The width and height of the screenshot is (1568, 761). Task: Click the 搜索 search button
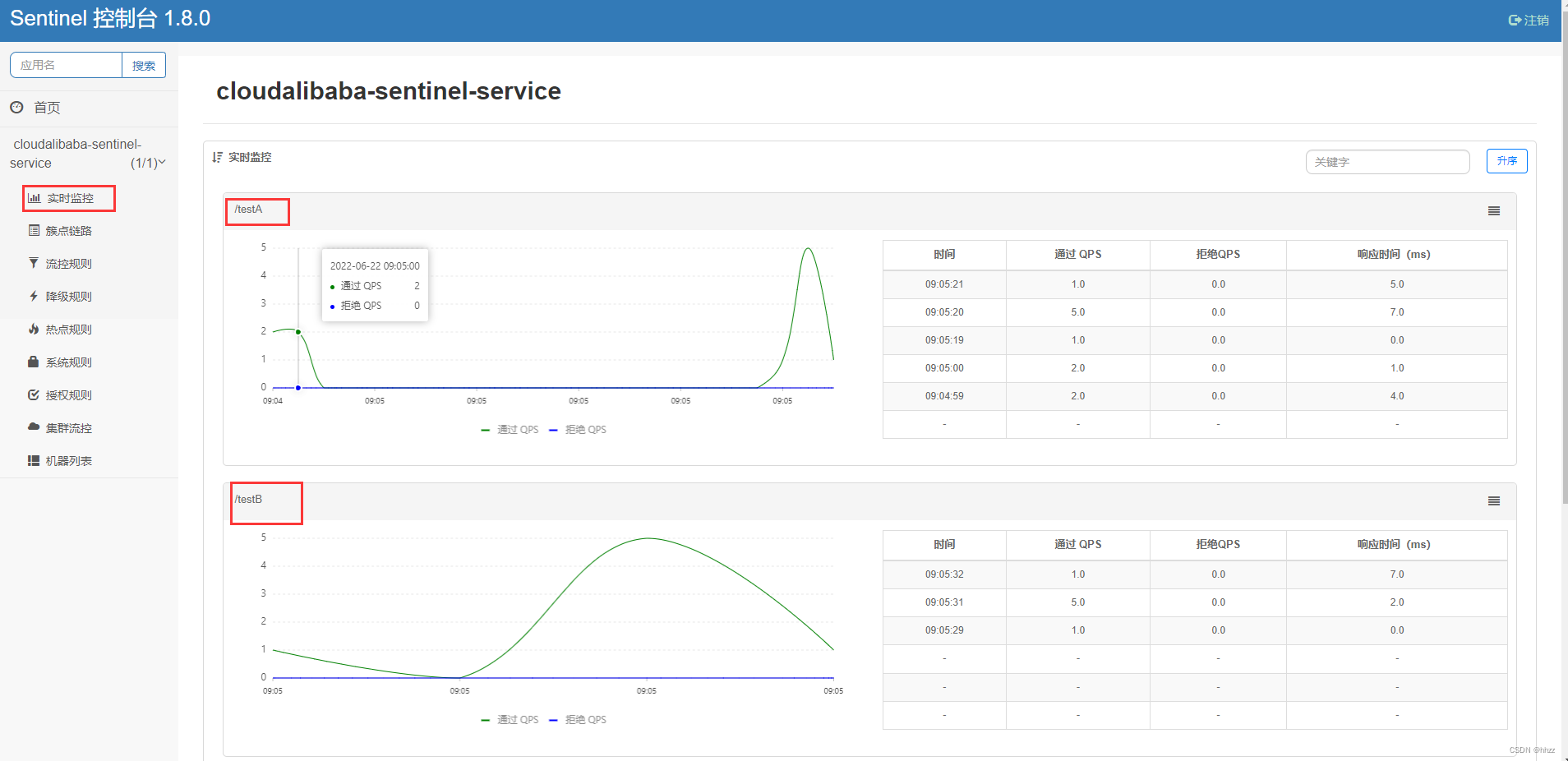coord(144,65)
